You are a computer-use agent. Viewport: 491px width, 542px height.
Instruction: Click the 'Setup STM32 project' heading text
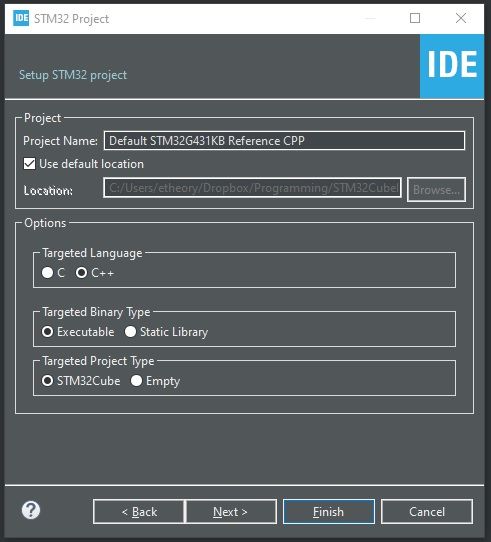(73, 75)
